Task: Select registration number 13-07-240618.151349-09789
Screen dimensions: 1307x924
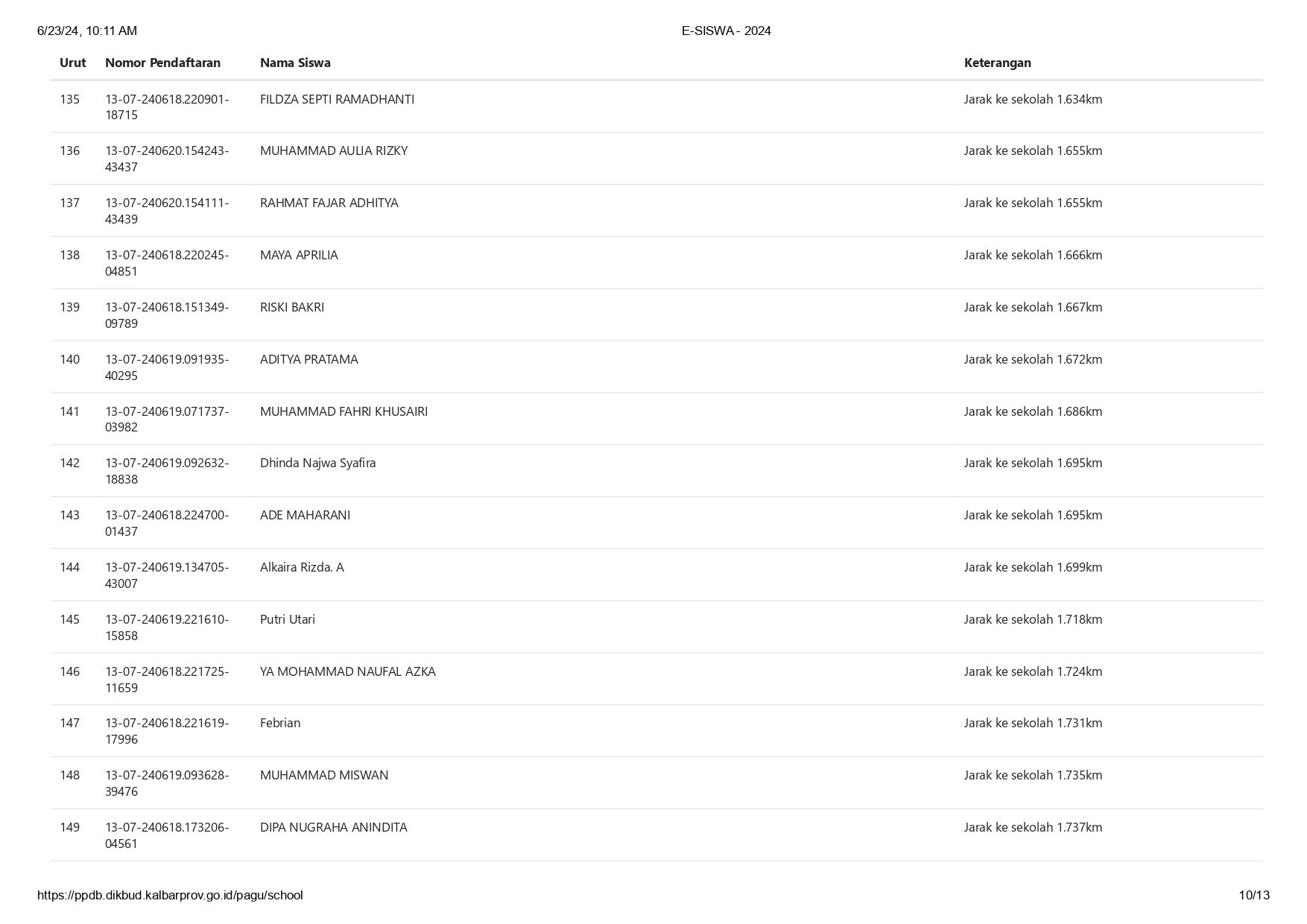Action: (167, 315)
